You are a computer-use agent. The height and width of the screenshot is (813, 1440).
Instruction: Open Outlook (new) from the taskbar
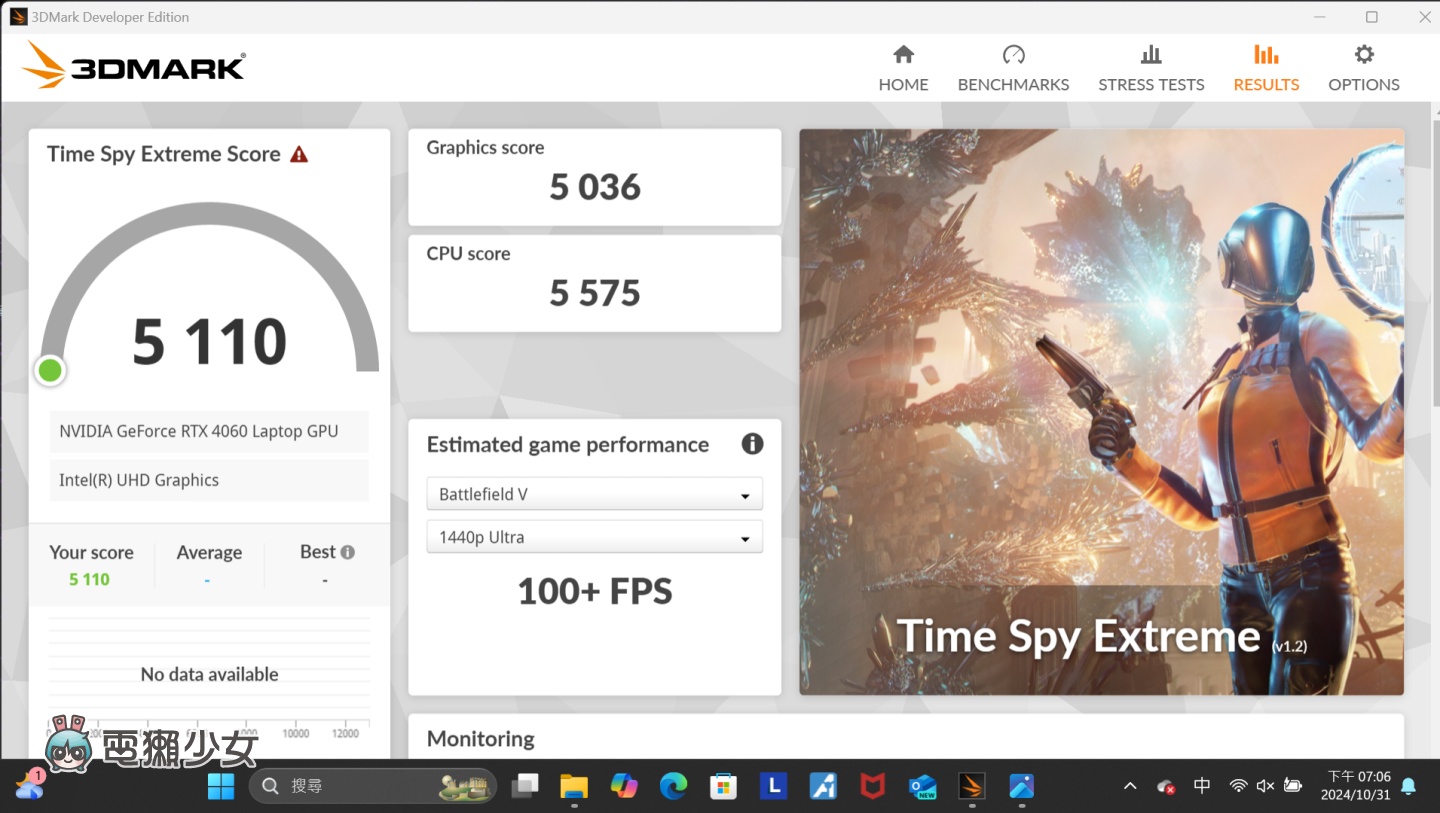tap(922, 786)
